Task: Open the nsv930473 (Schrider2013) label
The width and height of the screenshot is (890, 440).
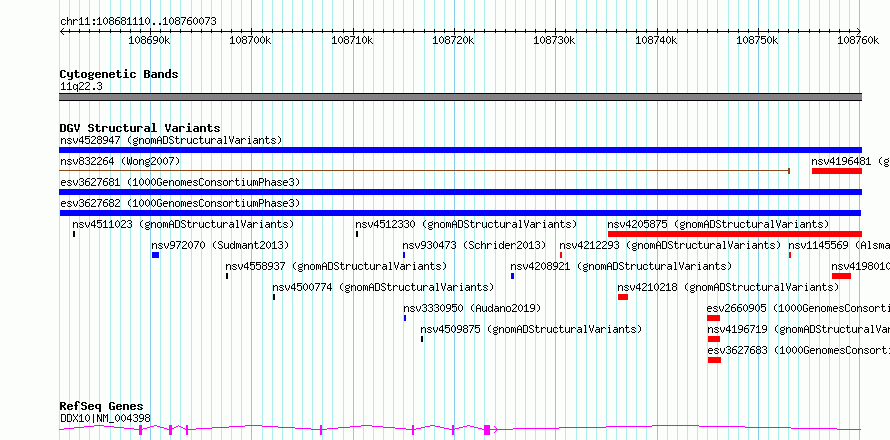Action: coord(474,245)
